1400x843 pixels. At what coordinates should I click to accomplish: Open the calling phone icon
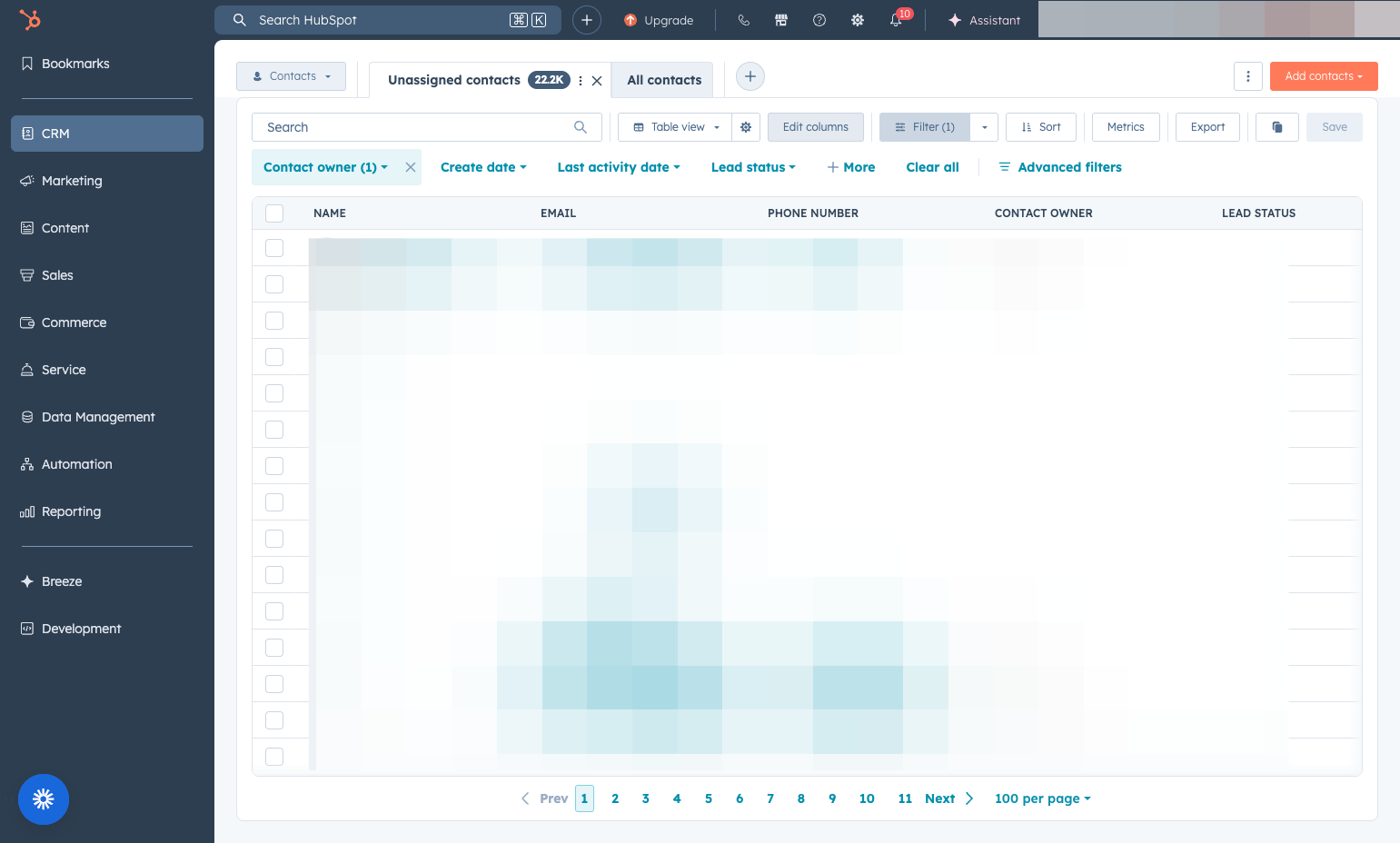[x=743, y=20]
